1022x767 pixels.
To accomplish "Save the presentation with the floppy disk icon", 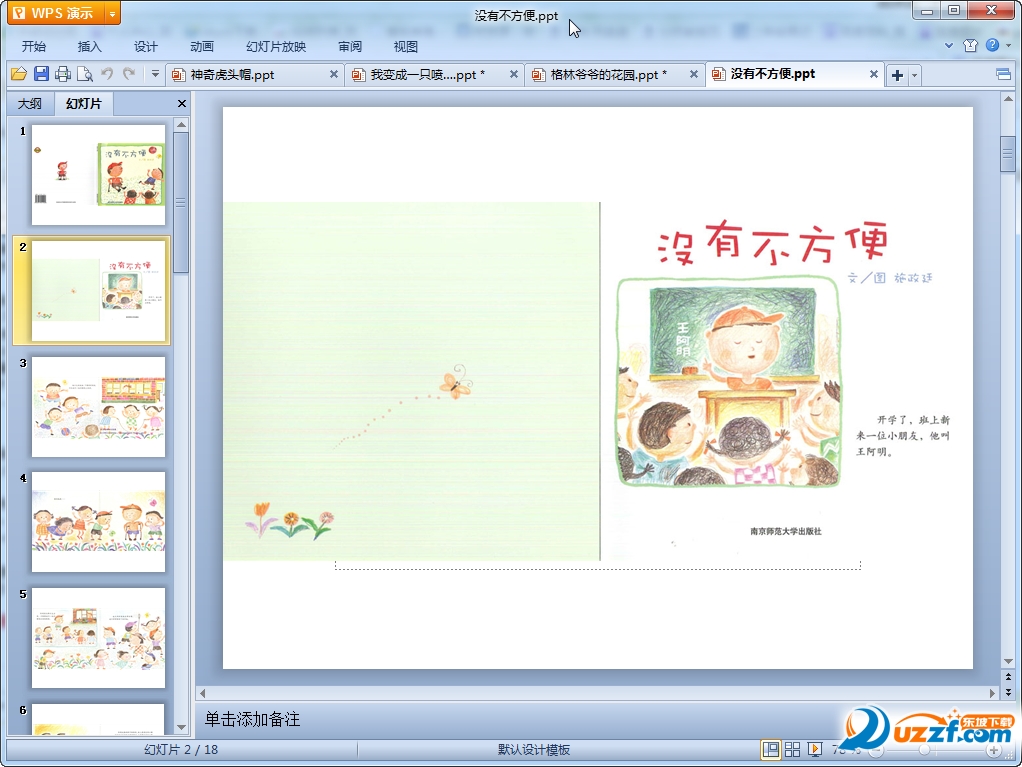I will 41,74.
